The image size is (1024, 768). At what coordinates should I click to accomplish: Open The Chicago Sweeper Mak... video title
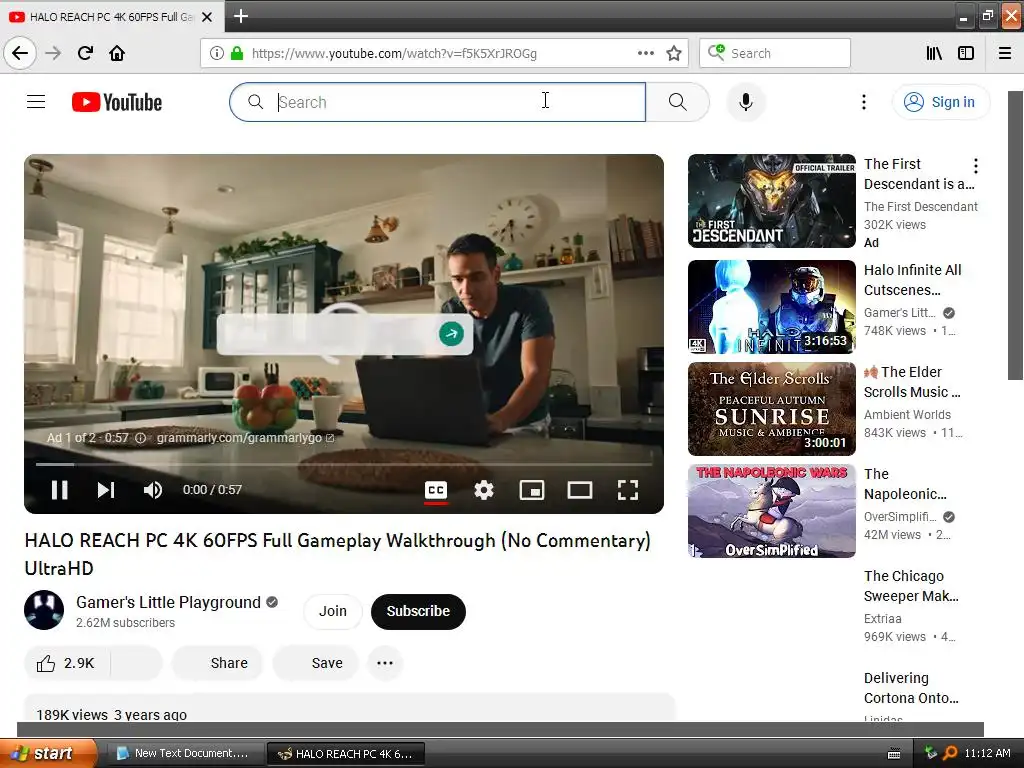[911, 586]
